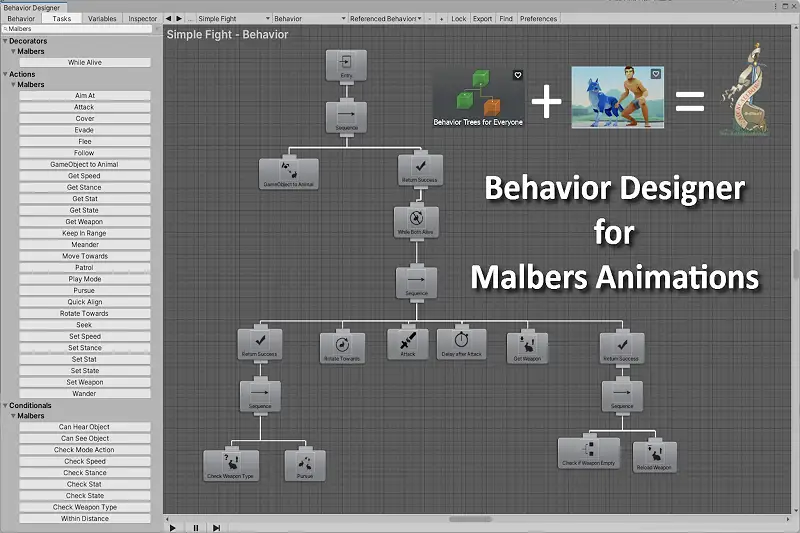
Task: Click the vertical scrollbar of the graph
Action: [x=796, y=264]
